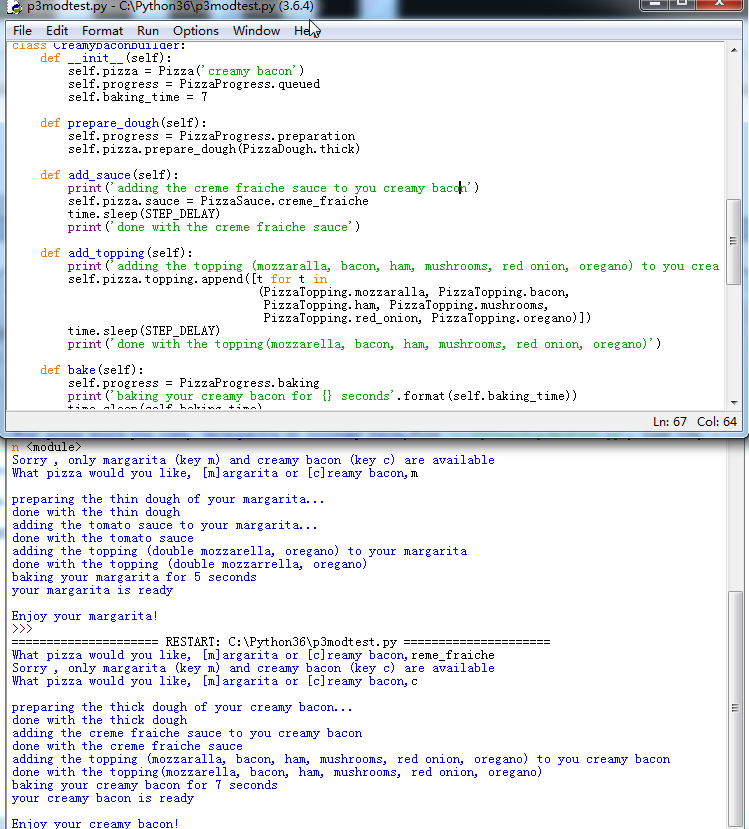This screenshot has width=749, height=829.
Task: Click the 'def bake(self):' line in editor
Action: click(x=92, y=370)
